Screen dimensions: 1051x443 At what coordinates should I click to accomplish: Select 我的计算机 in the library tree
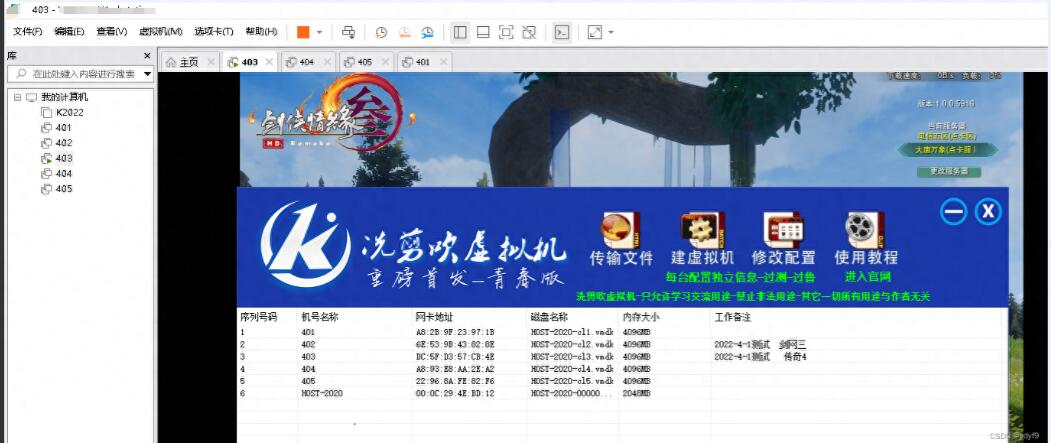click(64, 97)
